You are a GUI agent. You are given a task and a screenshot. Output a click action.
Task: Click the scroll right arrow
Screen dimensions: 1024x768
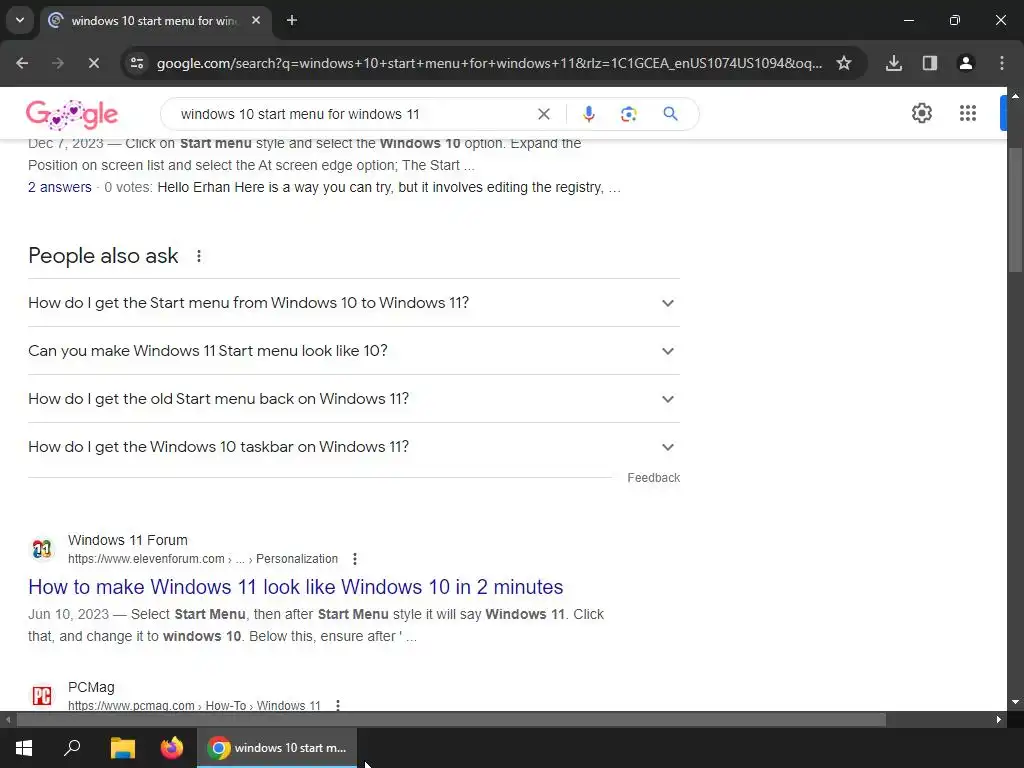click(x=999, y=720)
